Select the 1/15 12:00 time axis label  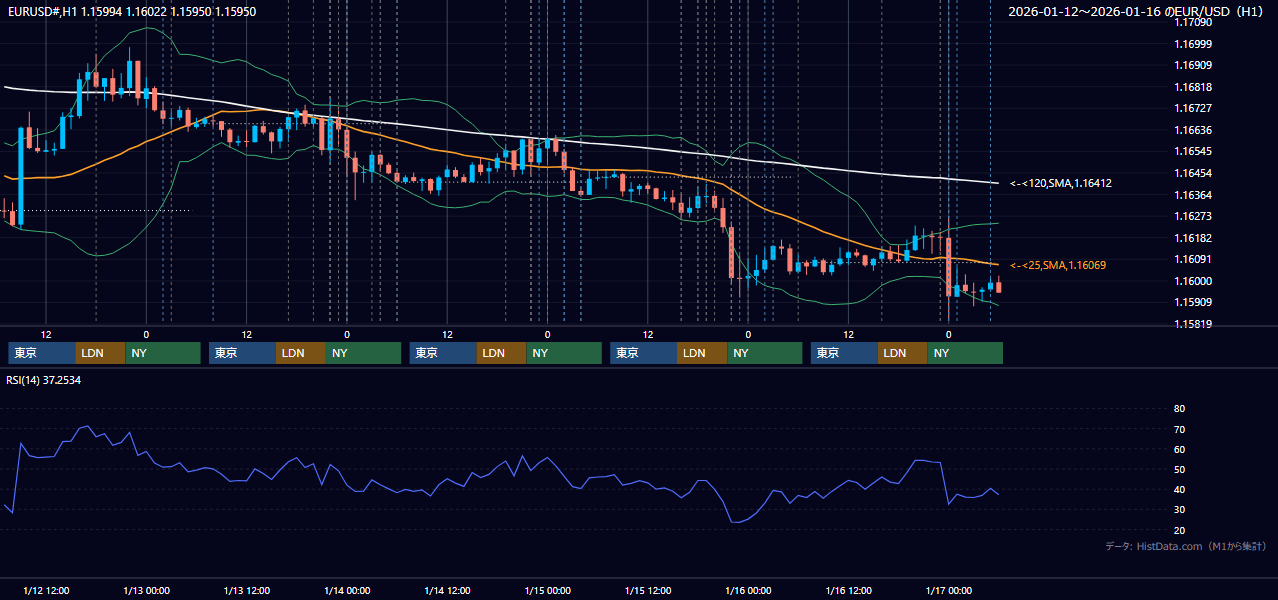(x=648, y=591)
